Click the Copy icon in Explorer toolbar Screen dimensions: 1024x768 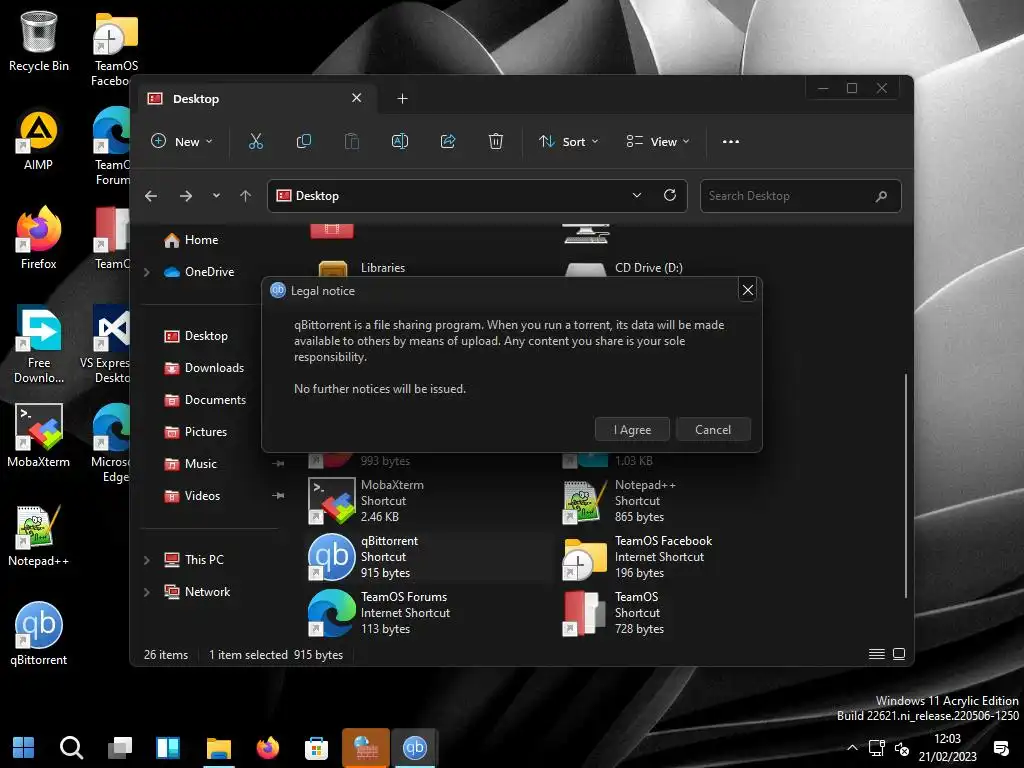click(x=304, y=142)
